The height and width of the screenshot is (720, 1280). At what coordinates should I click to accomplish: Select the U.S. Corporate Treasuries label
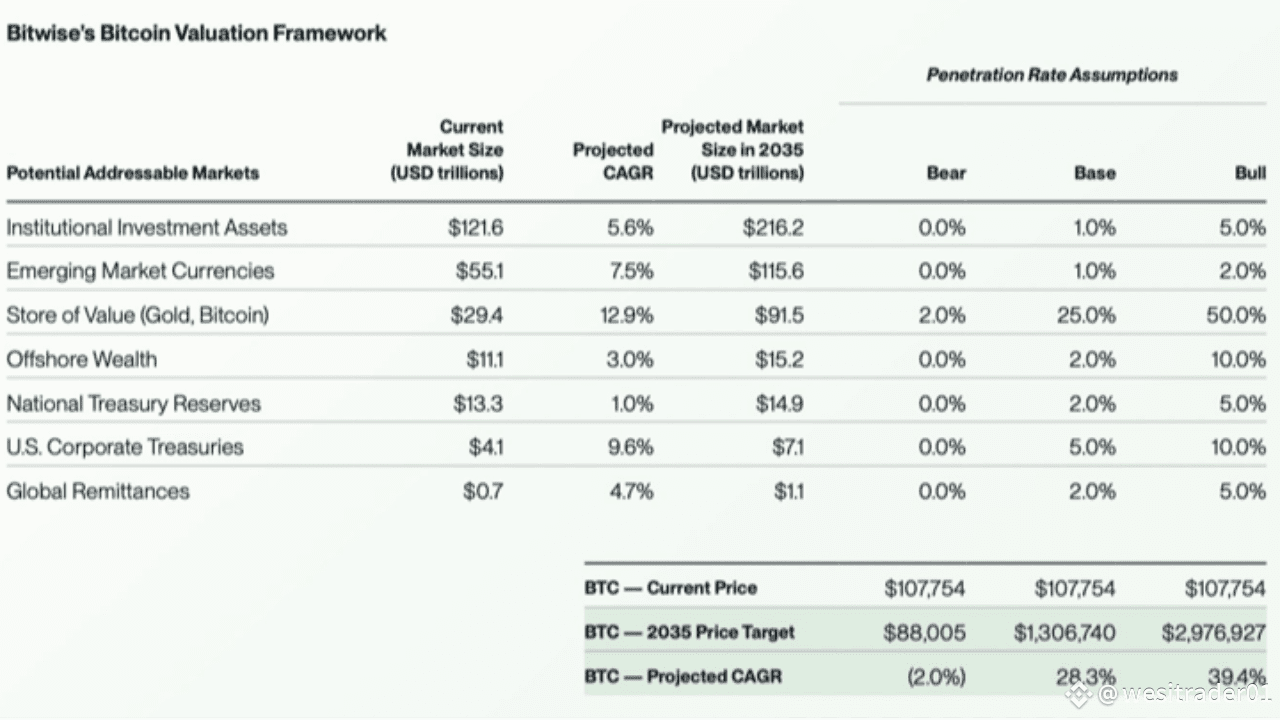tap(125, 447)
